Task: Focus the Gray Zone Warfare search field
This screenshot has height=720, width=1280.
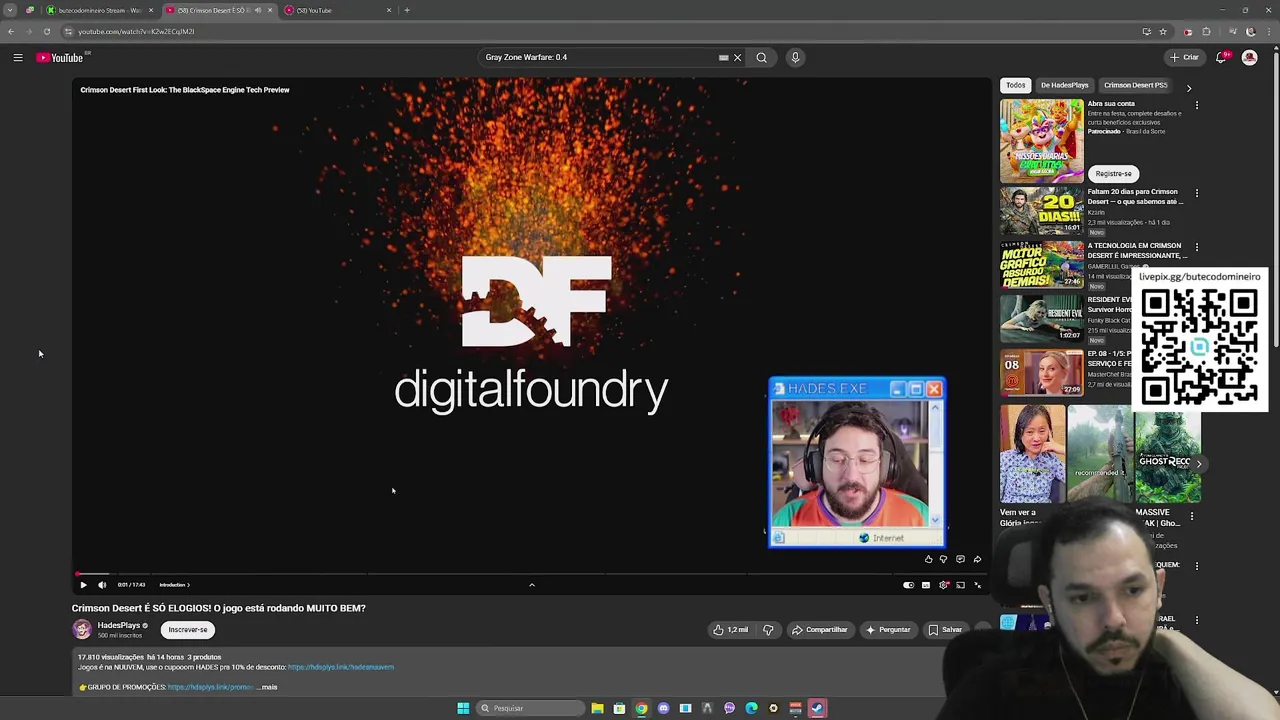Action: 598,57
